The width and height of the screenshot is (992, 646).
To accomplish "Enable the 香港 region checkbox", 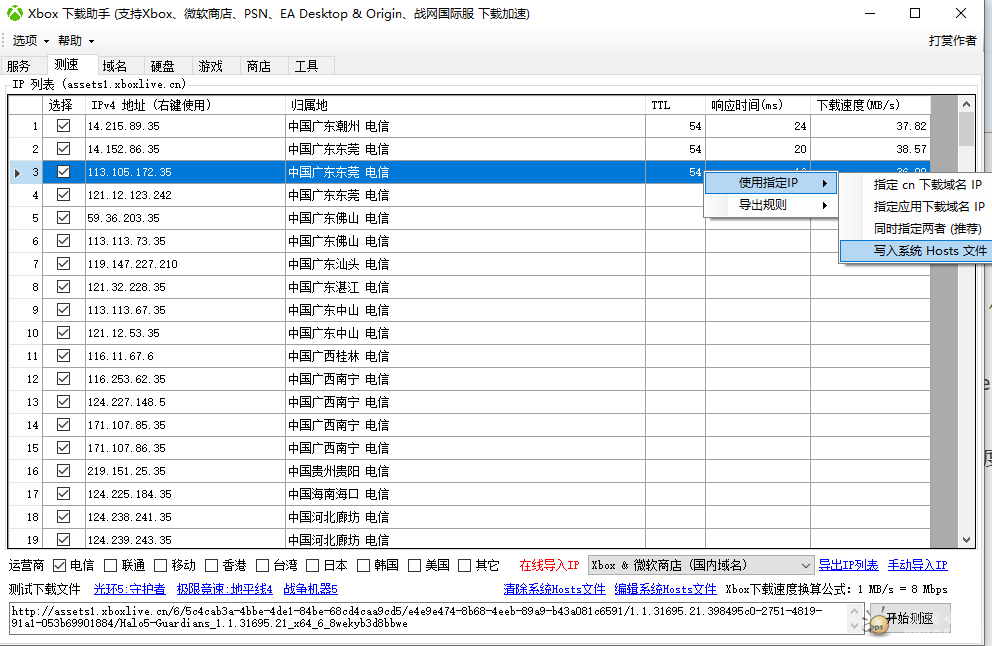I will point(210,566).
